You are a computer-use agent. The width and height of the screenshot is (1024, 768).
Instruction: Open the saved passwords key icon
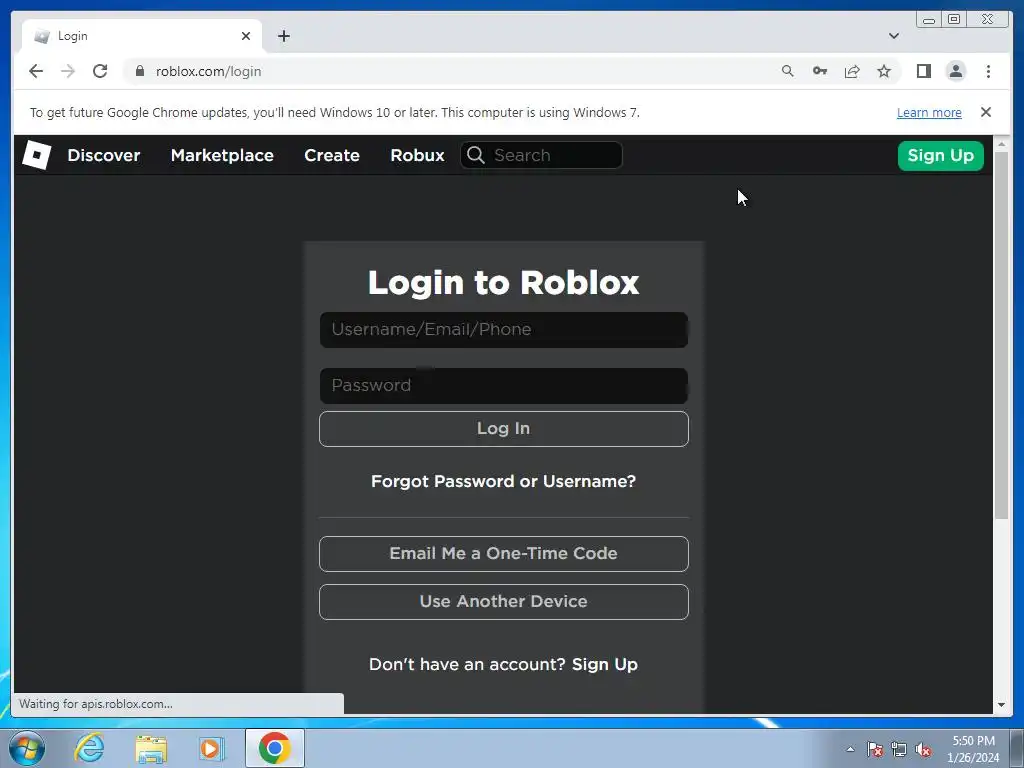click(820, 71)
